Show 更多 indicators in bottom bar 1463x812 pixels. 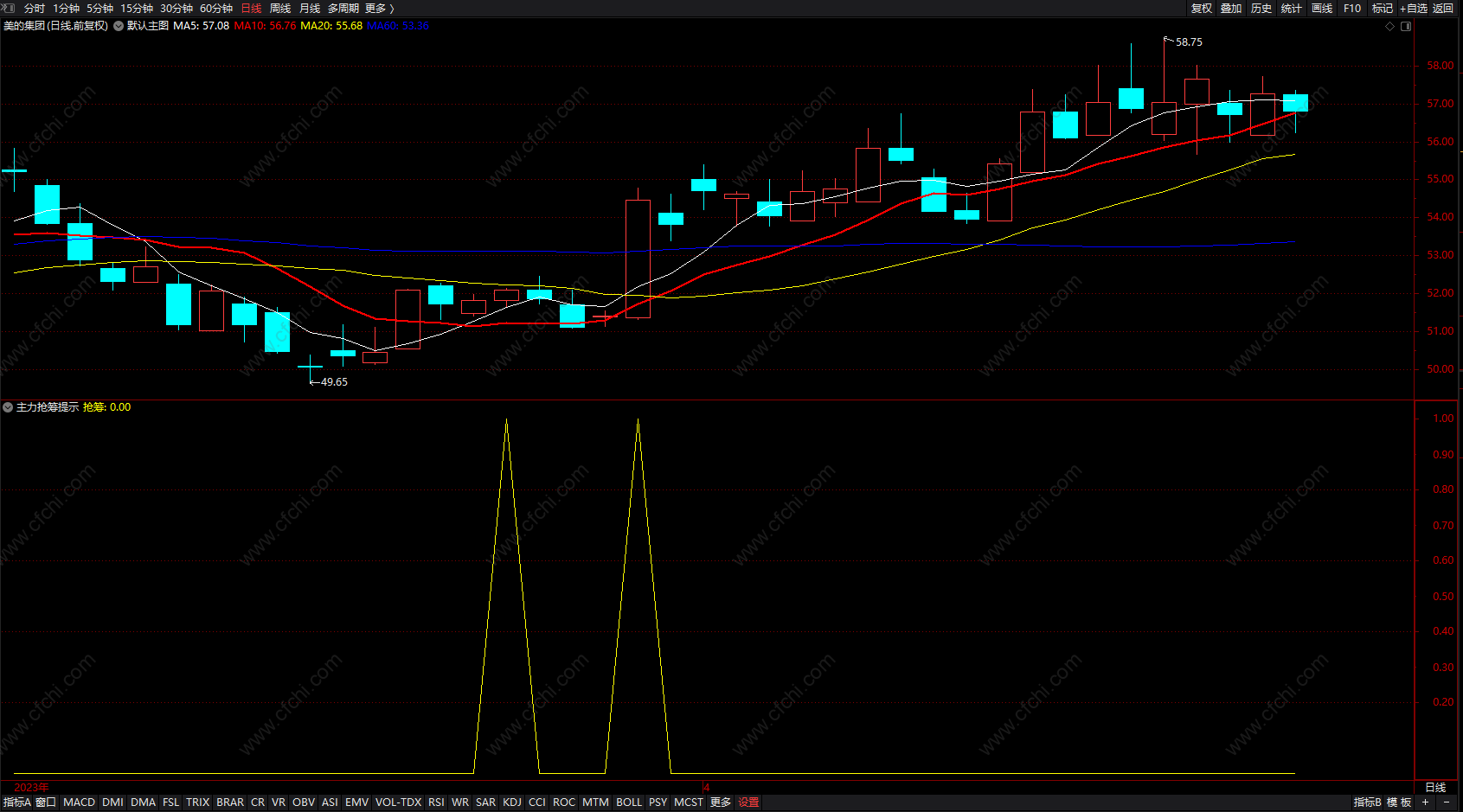[x=721, y=802]
